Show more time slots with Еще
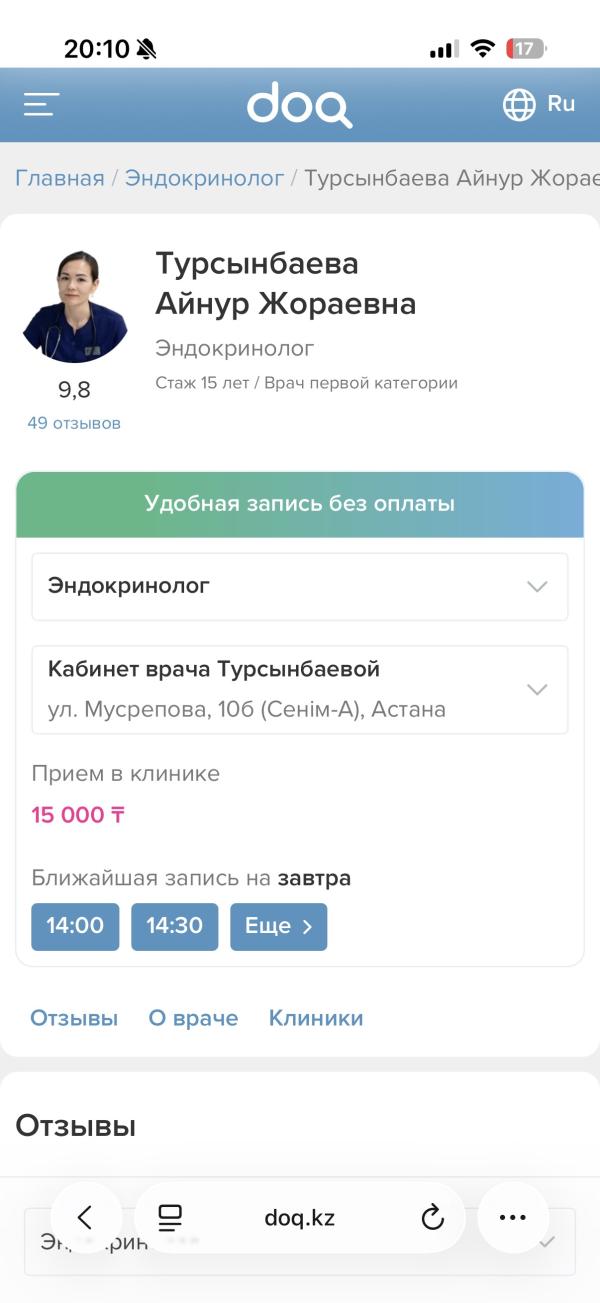This screenshot has width=600, height=1303. point(278,926)
